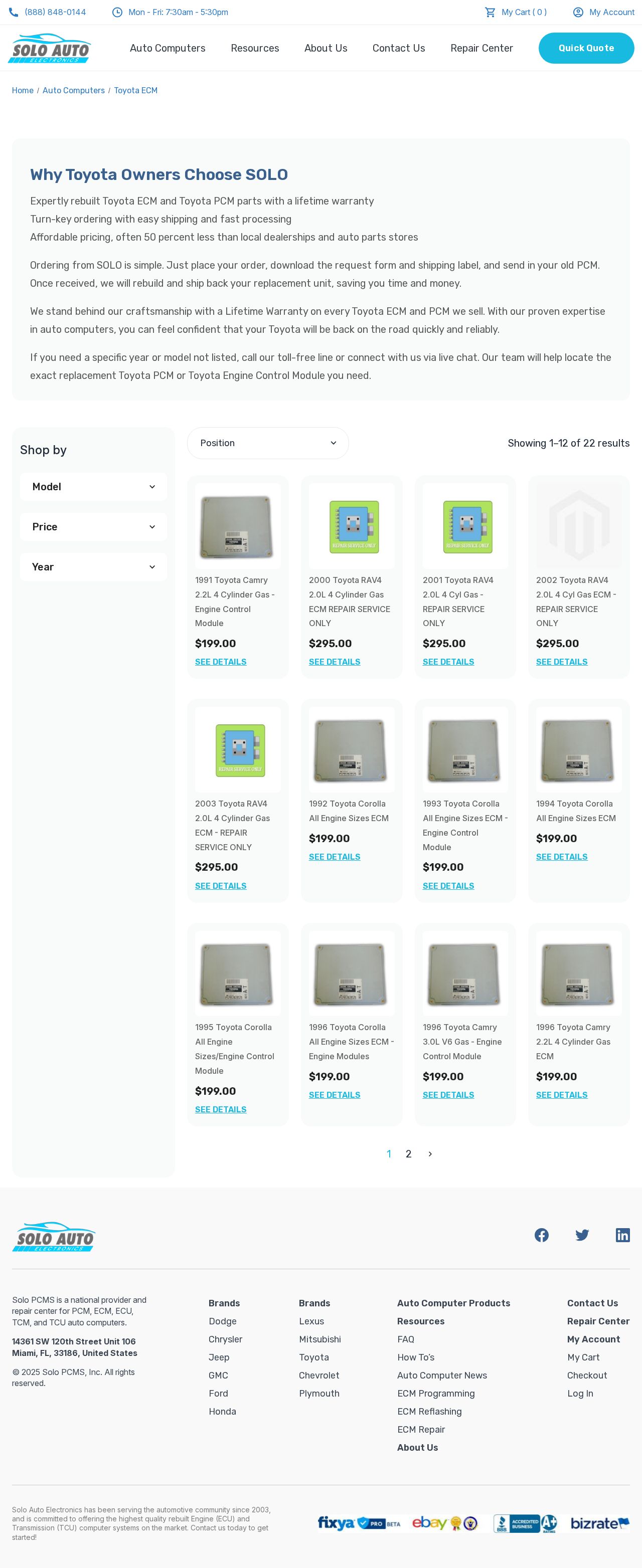See details for 1996 Camry 2.2L ECM

(x=562, y=1094)
